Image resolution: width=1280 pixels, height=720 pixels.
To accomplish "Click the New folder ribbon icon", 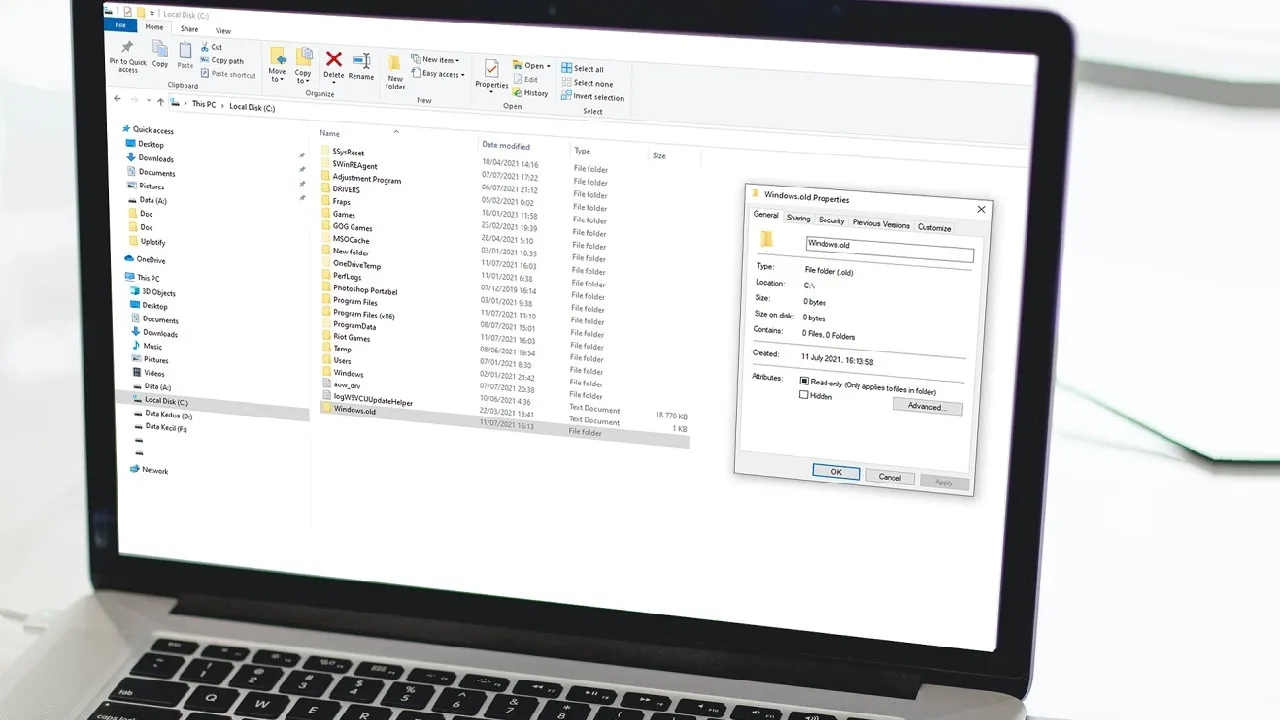I will pyautogui.click(x=395, y=63).
